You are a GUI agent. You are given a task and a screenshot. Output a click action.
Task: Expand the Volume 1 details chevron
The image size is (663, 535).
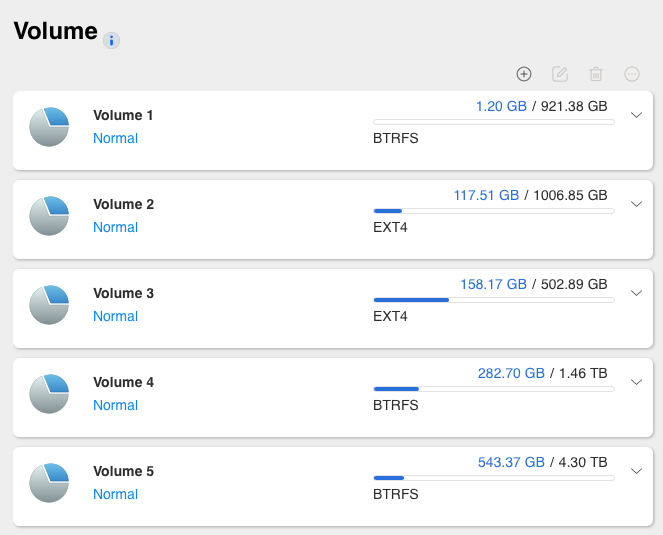click(636, 115)
